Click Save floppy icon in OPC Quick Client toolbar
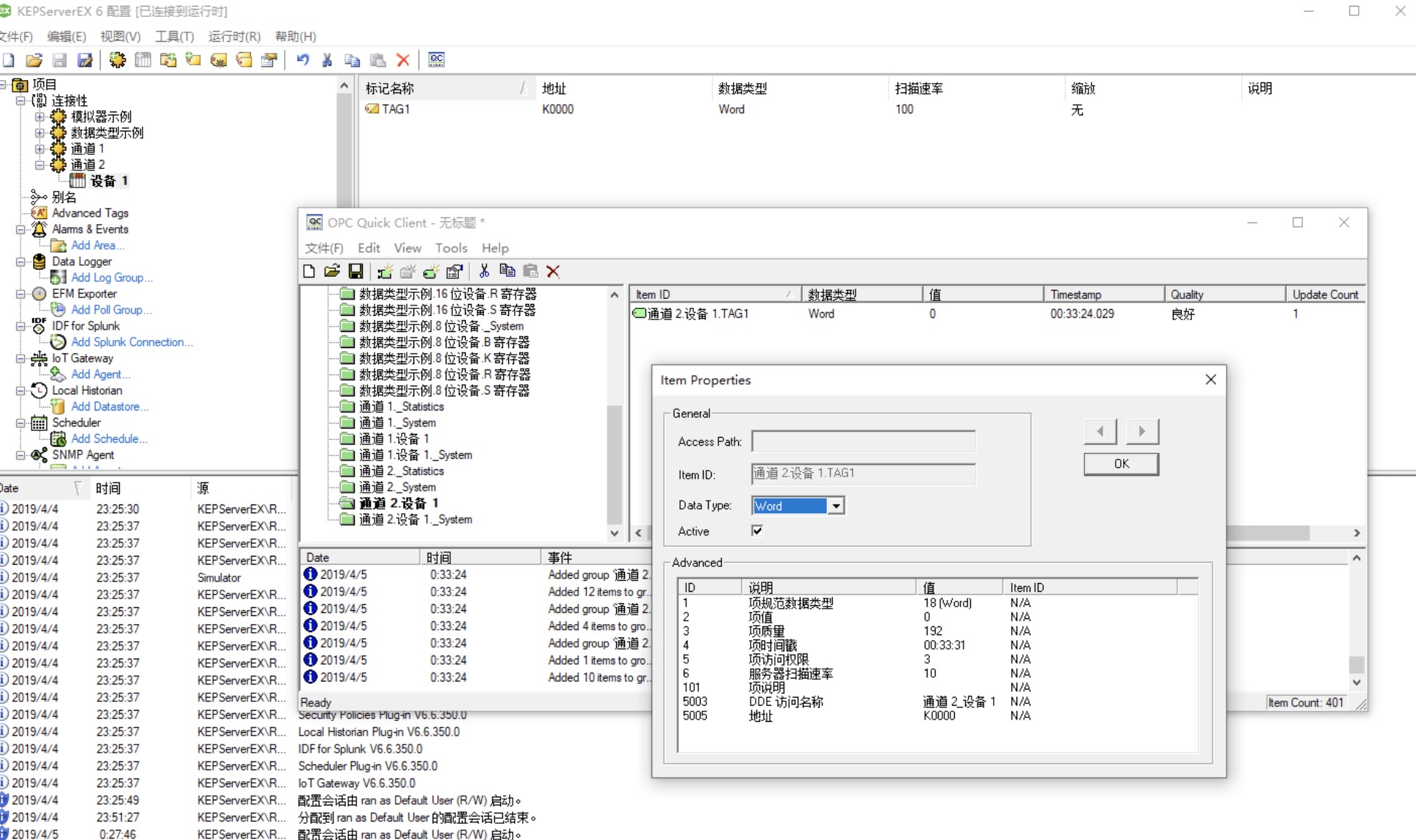The height and width of the screenshot is (840, 1416). [x=355, y=272]
